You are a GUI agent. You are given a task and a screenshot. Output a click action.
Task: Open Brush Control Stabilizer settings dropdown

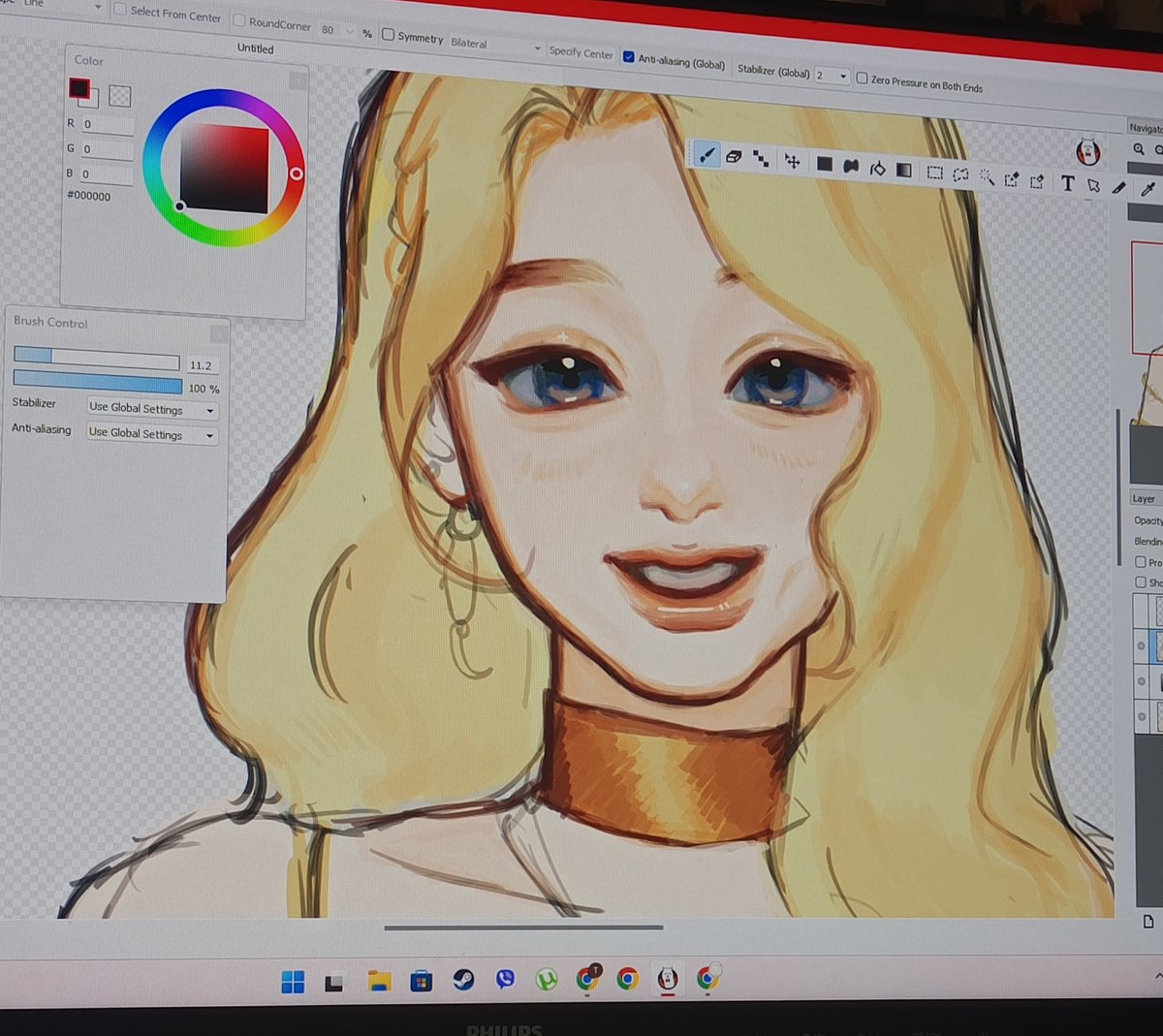[209, 409]
